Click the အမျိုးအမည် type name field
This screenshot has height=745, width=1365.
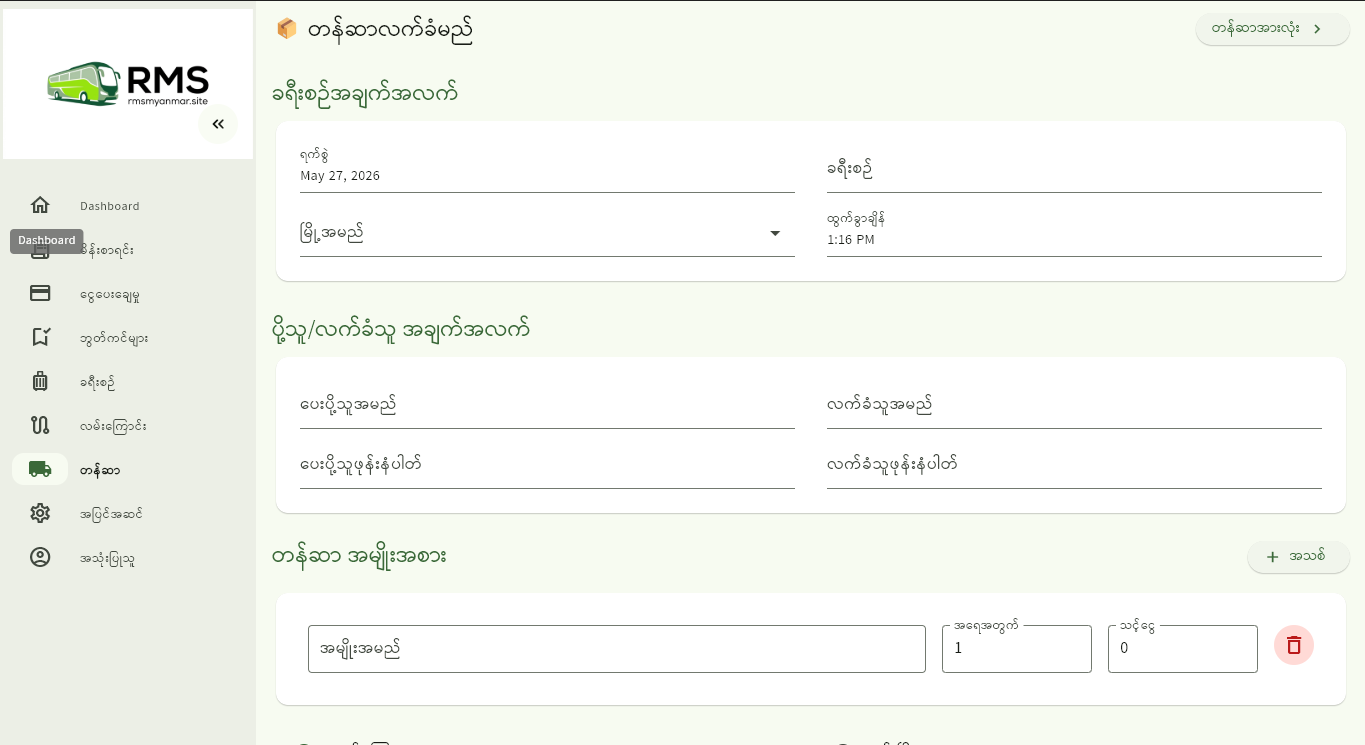click(617, 649)
